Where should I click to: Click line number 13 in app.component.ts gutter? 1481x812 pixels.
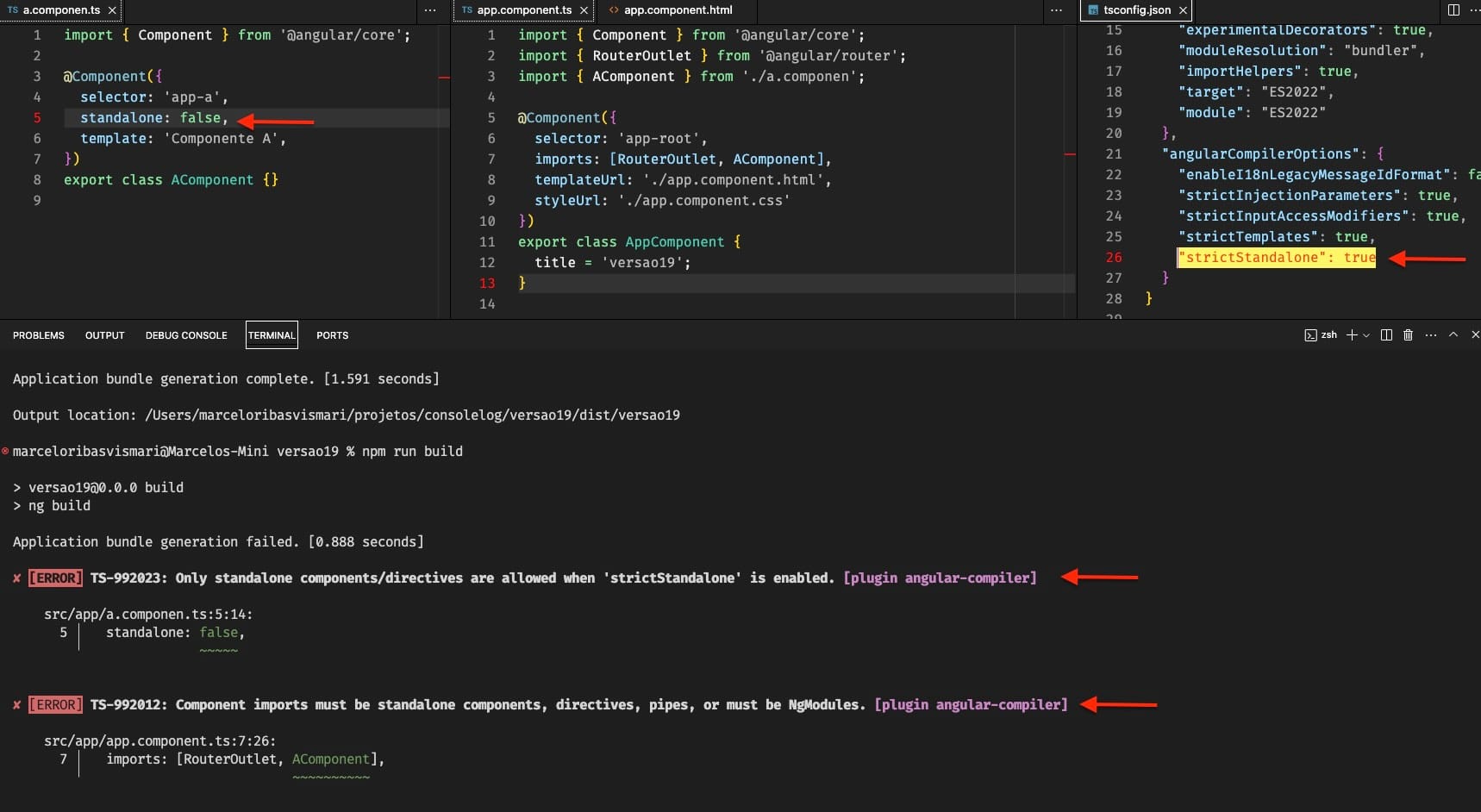click(487, 284)
